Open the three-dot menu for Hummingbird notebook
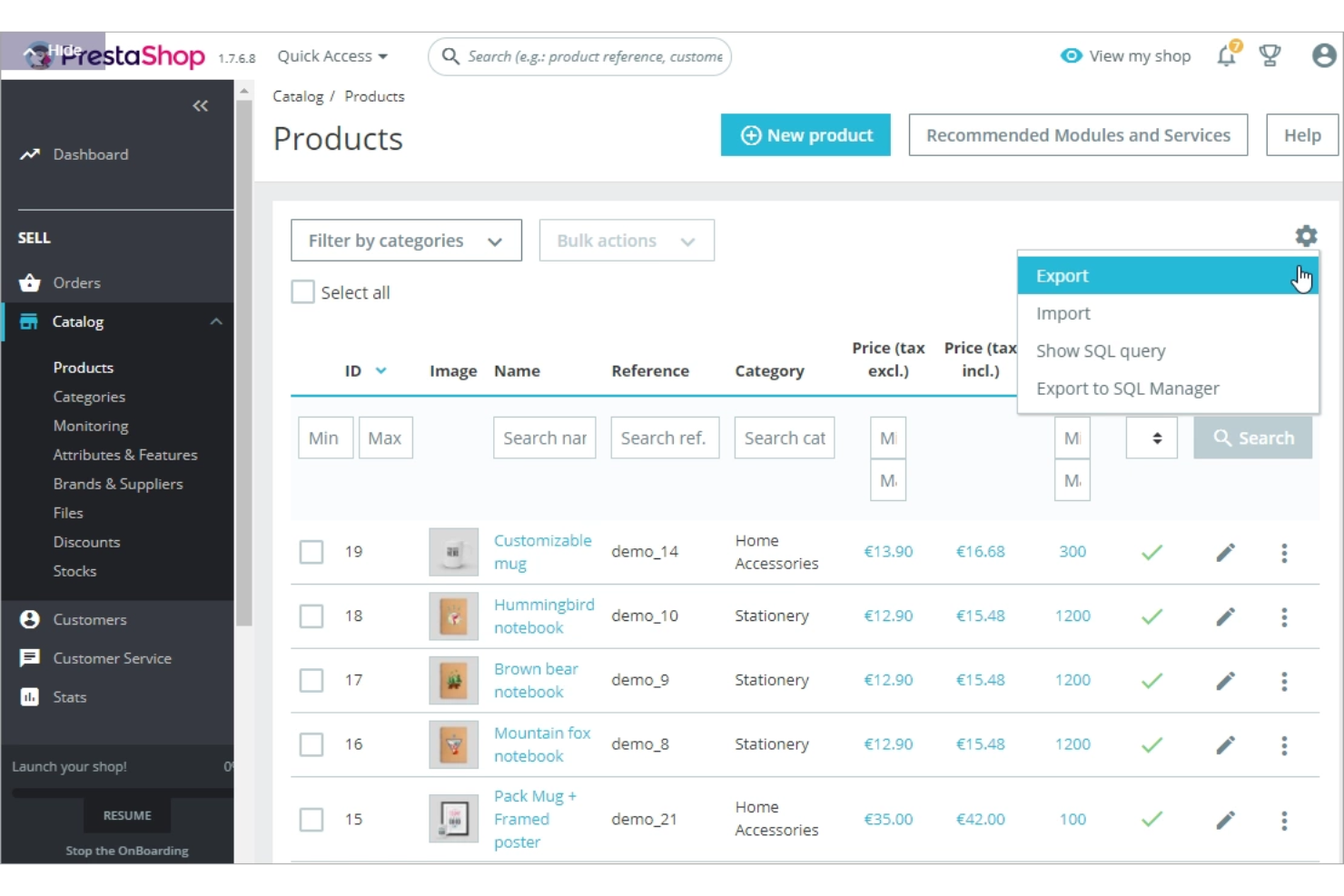 [1284, 616]
